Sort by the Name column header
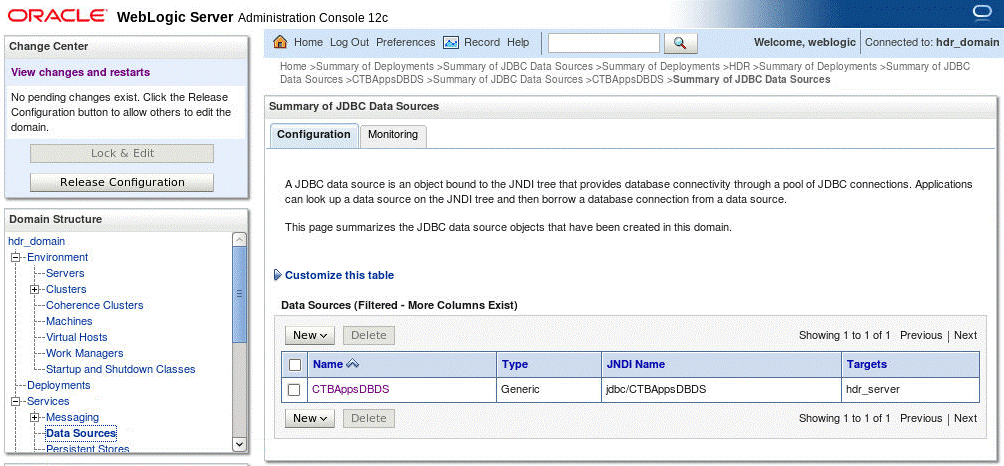1004x466 pixels. [328, 364]
